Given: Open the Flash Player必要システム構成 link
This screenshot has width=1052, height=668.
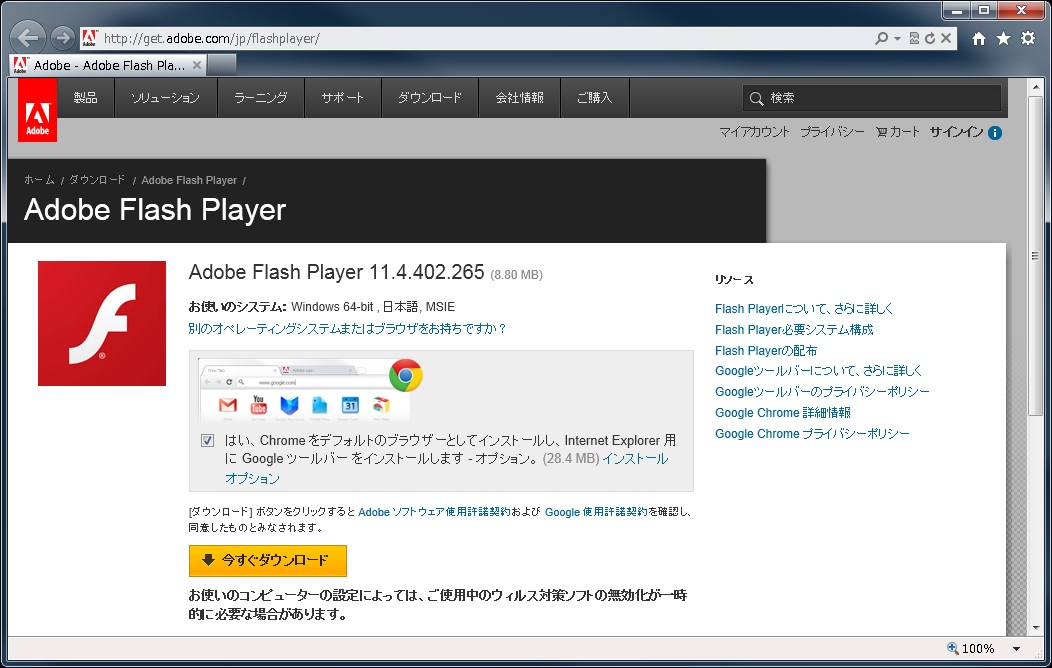Looking at the screenshot, I should point(794,330).
